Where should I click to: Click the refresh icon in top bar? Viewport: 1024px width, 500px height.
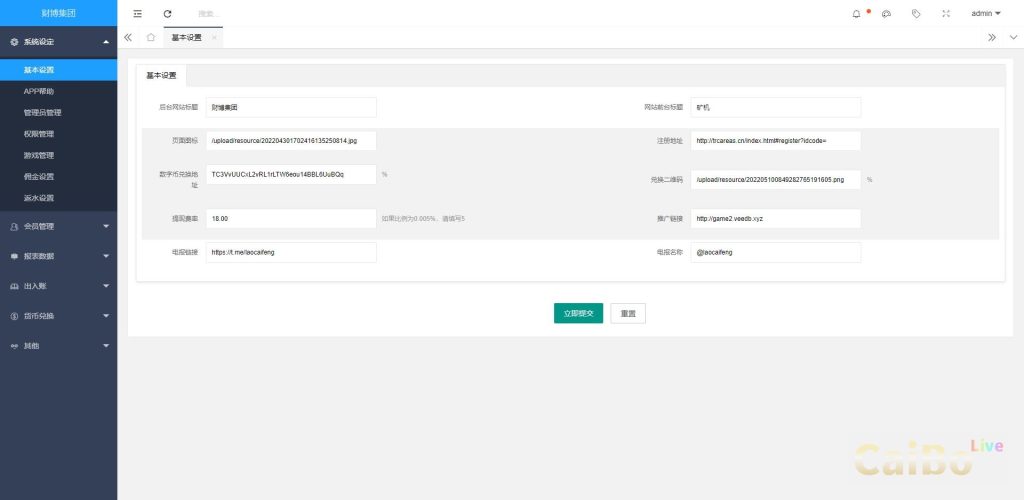tap(167, 14)
